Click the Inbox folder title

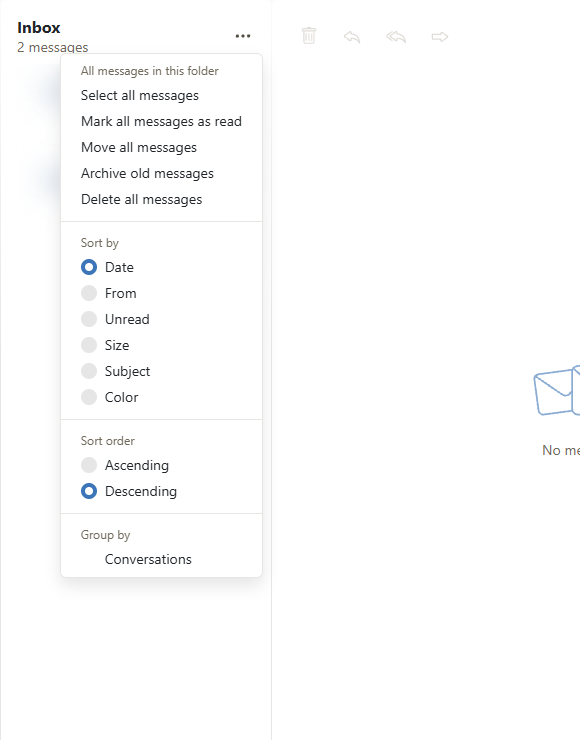[x=39, y=28]
